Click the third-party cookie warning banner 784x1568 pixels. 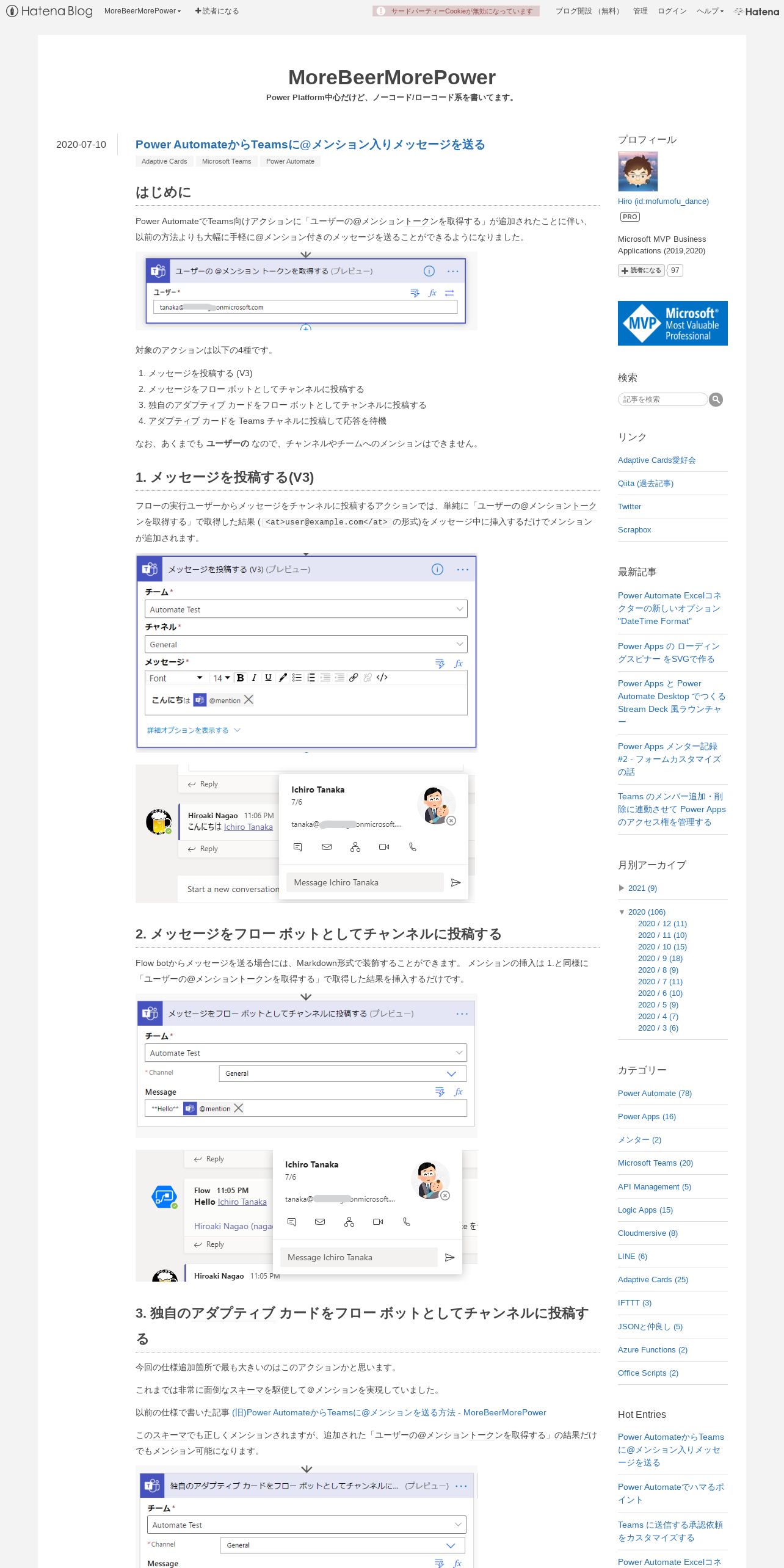click(456, 11)
